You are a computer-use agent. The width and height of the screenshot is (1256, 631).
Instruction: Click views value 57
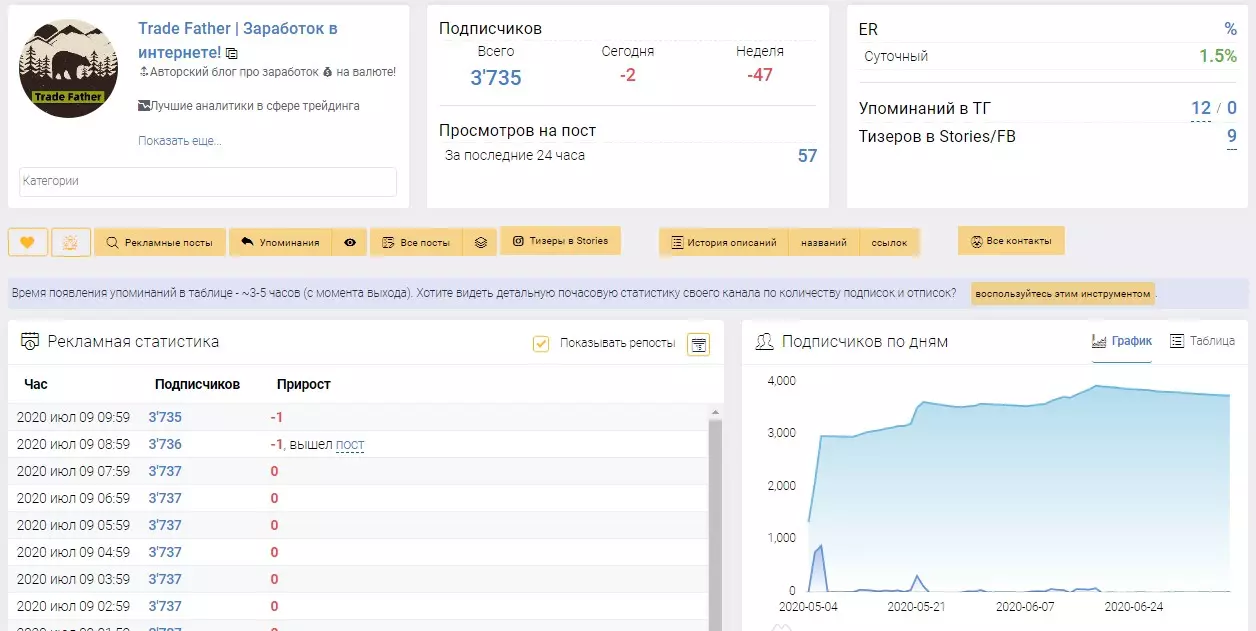807,156
